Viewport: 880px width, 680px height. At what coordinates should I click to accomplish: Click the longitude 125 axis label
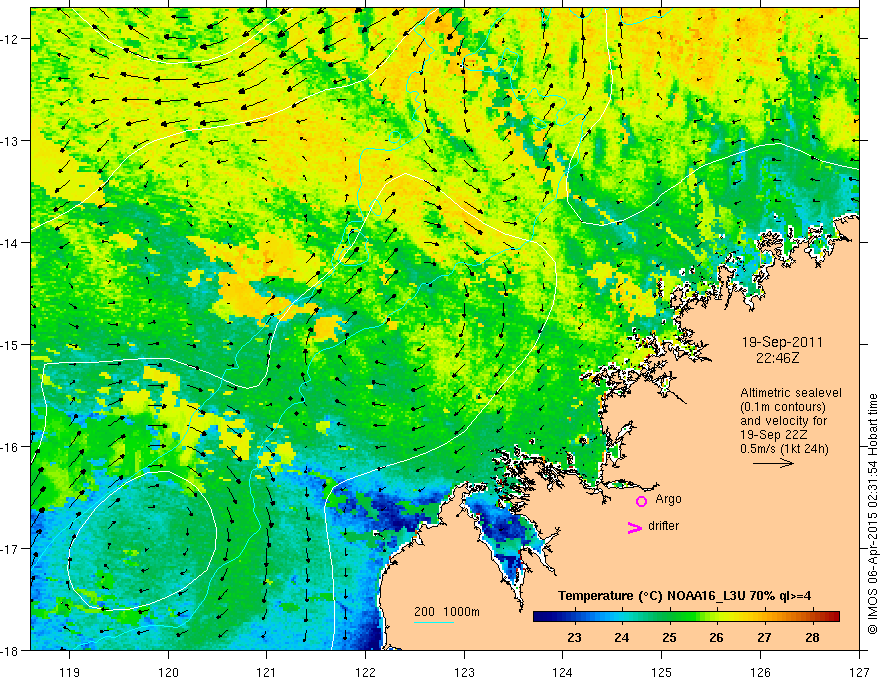(x=662, y=672)
